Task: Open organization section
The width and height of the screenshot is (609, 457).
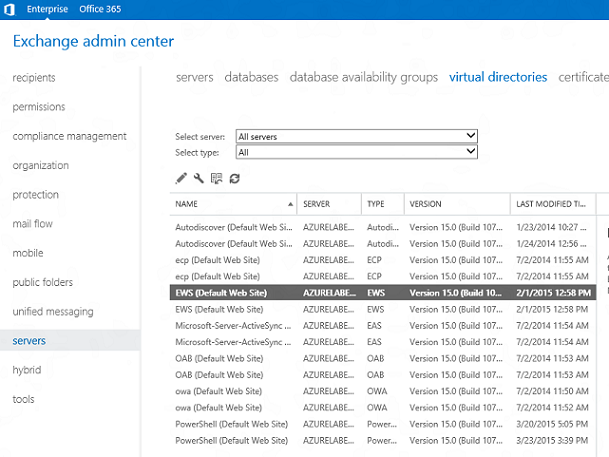Action: click(41, 165)
